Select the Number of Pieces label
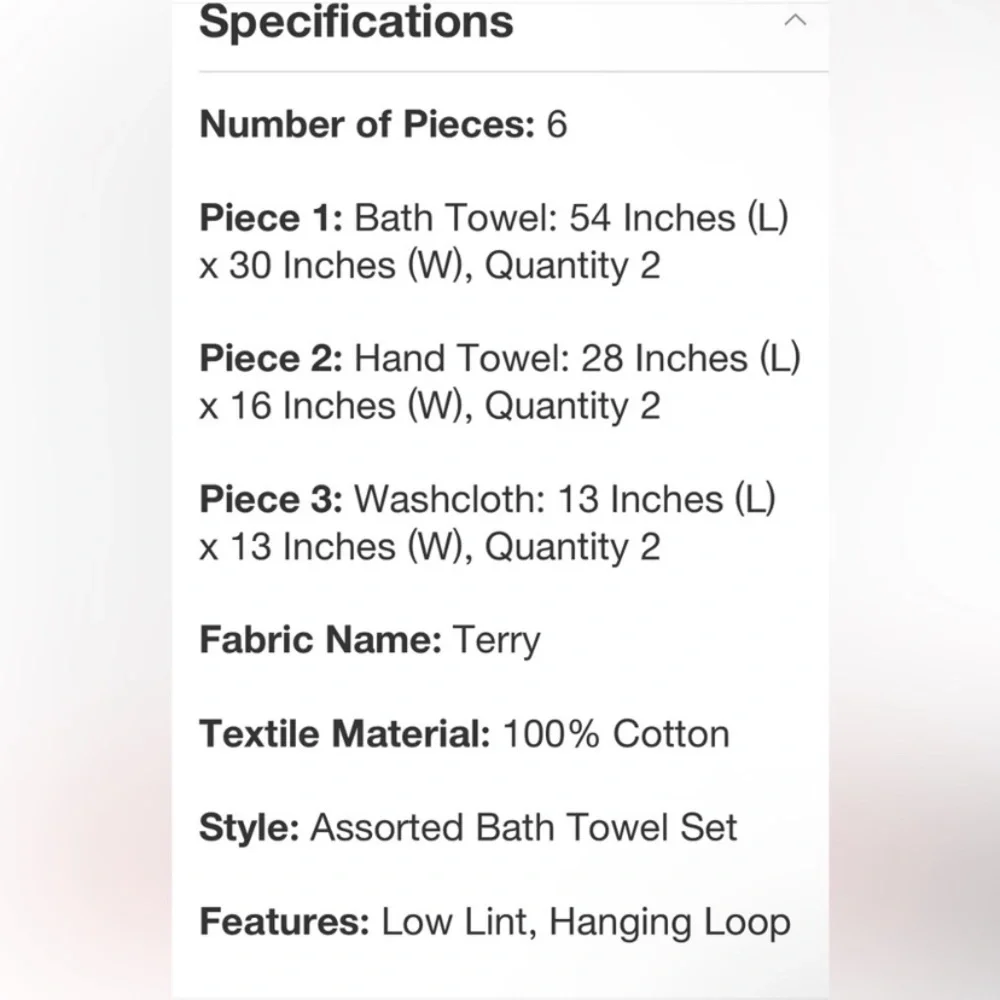This screenshot has height=1000, width=1000. pyautogui.click(x=367, y=124)
